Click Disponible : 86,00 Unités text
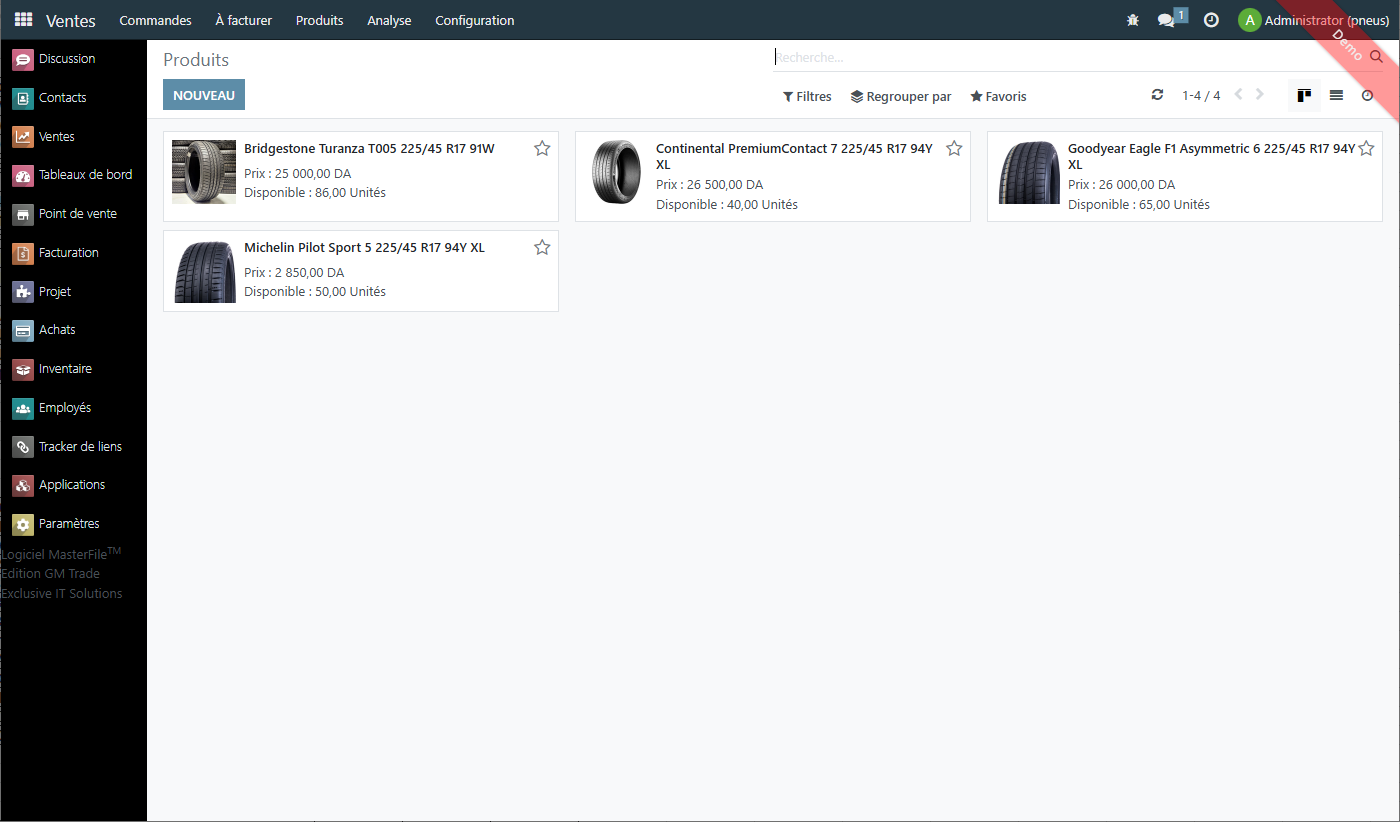 click(x=315, y=193)
